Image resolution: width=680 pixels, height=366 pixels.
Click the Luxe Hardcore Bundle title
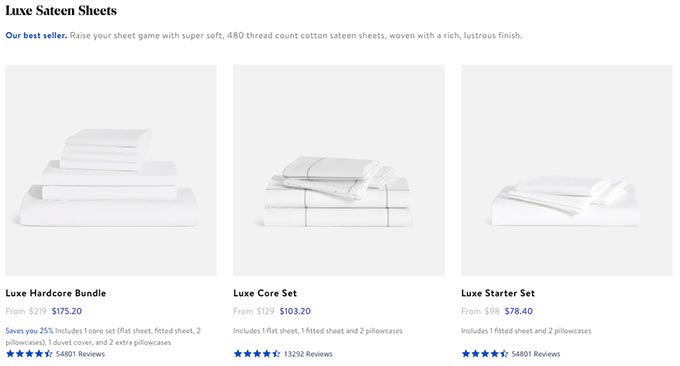(x=56, y=293)
